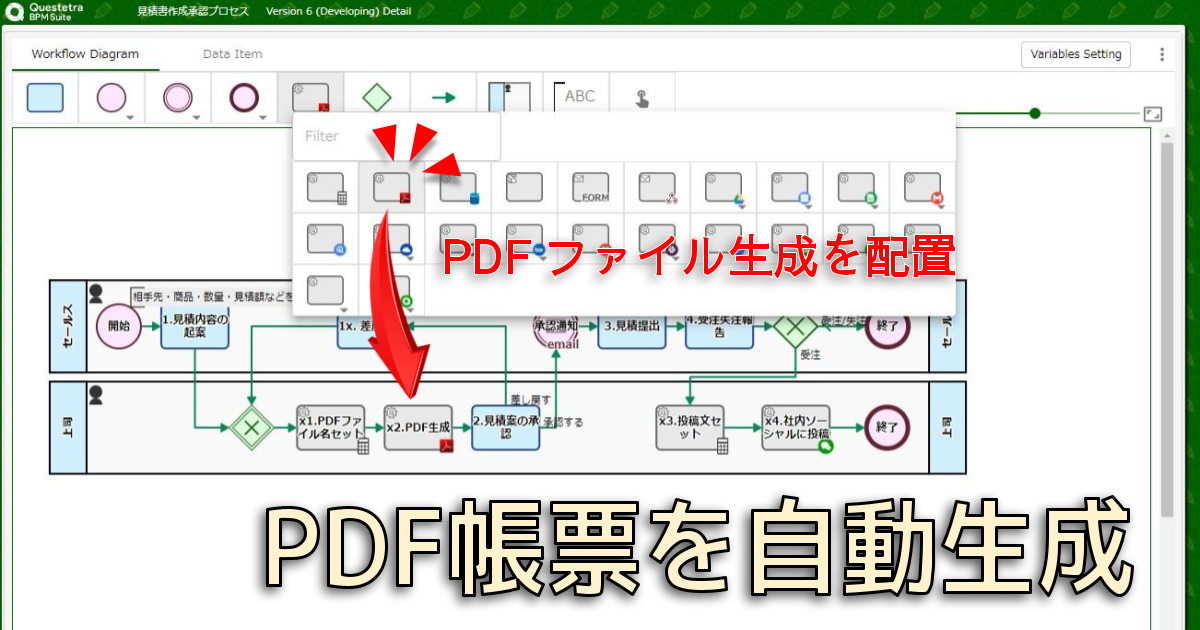Select the human task rectangle tool
This screenshot has width=1200, height=630.
pos(45,98)
